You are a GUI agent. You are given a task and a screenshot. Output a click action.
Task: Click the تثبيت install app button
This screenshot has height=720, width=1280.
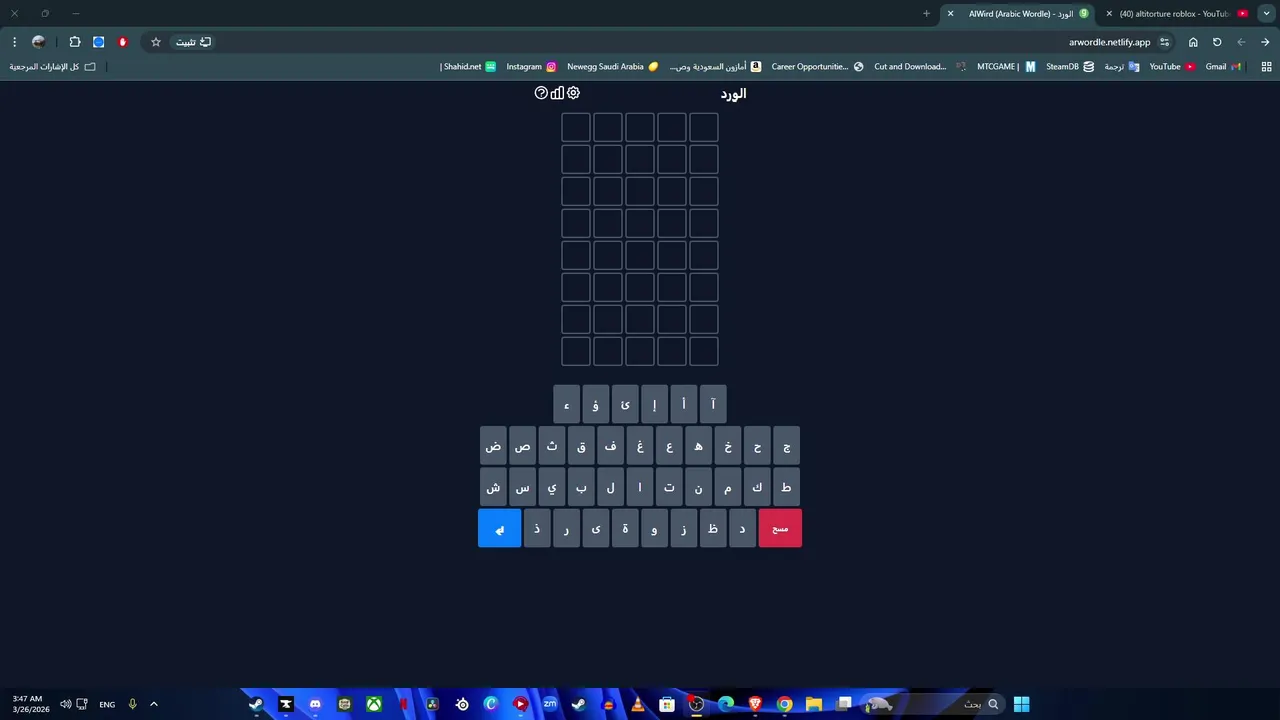tap(193, 42)
